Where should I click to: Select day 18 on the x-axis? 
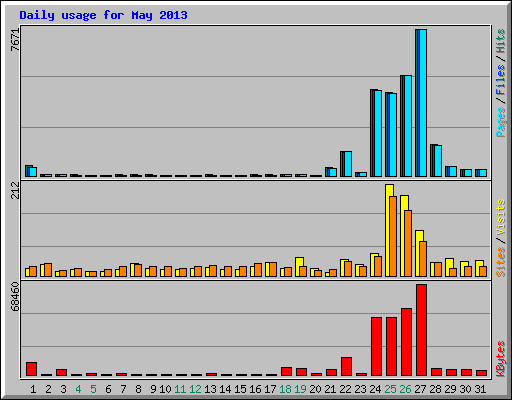click(x=285, y=389)
